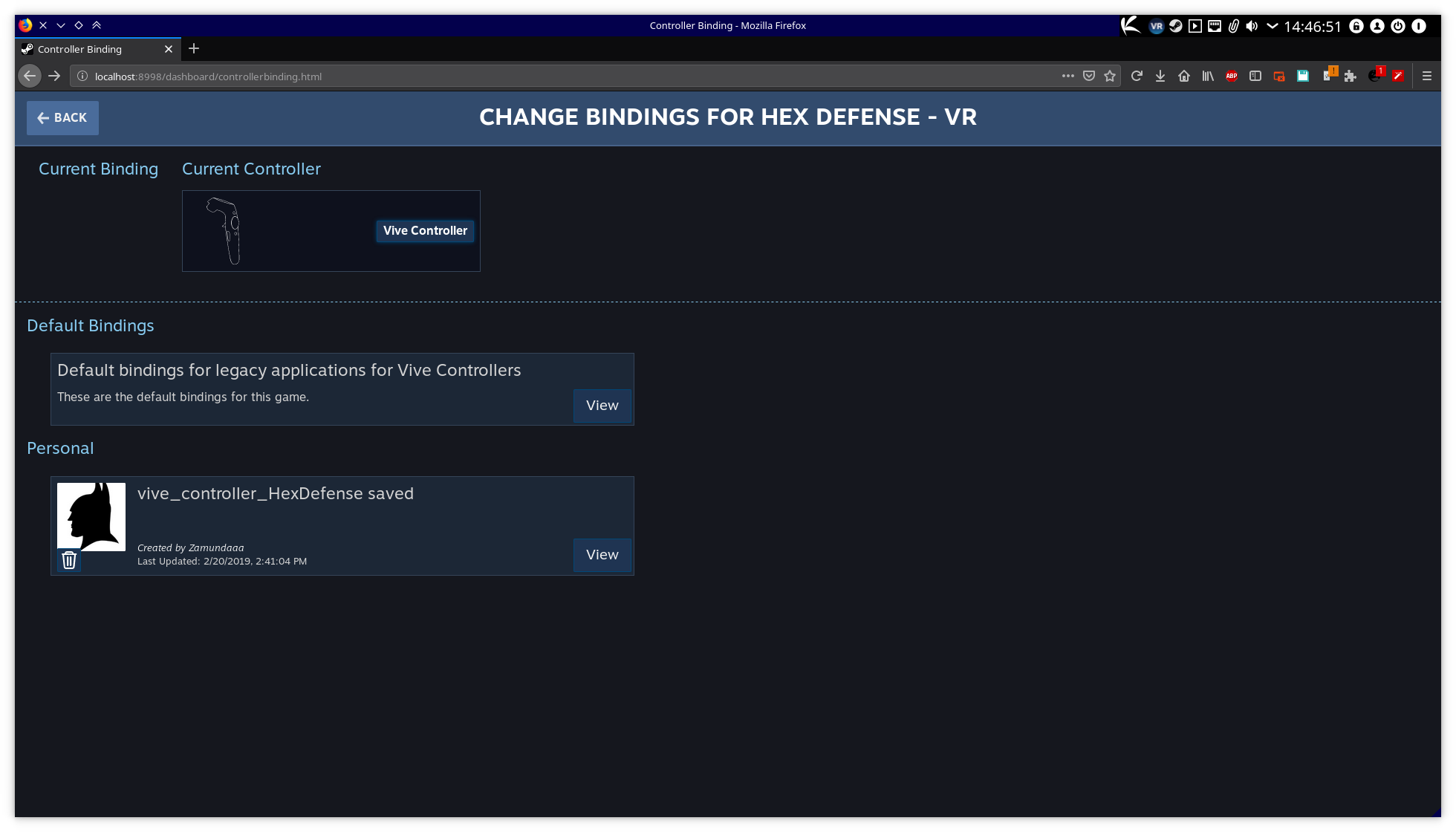1456x832 pixels.
Task: Toggle the Firefox sidebar icon
Action: coord(1255,75)
